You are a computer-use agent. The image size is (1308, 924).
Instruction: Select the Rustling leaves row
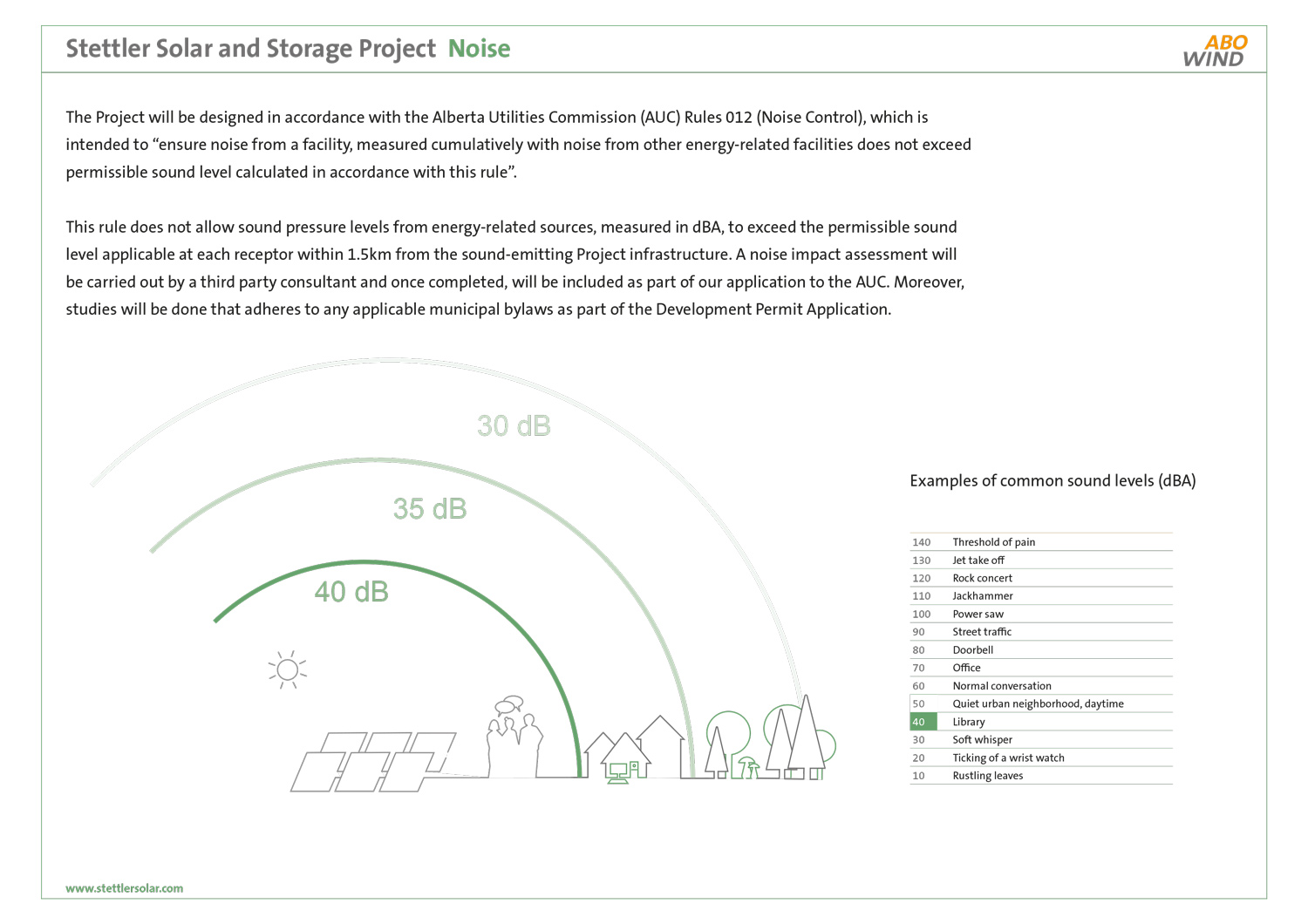1040,776
